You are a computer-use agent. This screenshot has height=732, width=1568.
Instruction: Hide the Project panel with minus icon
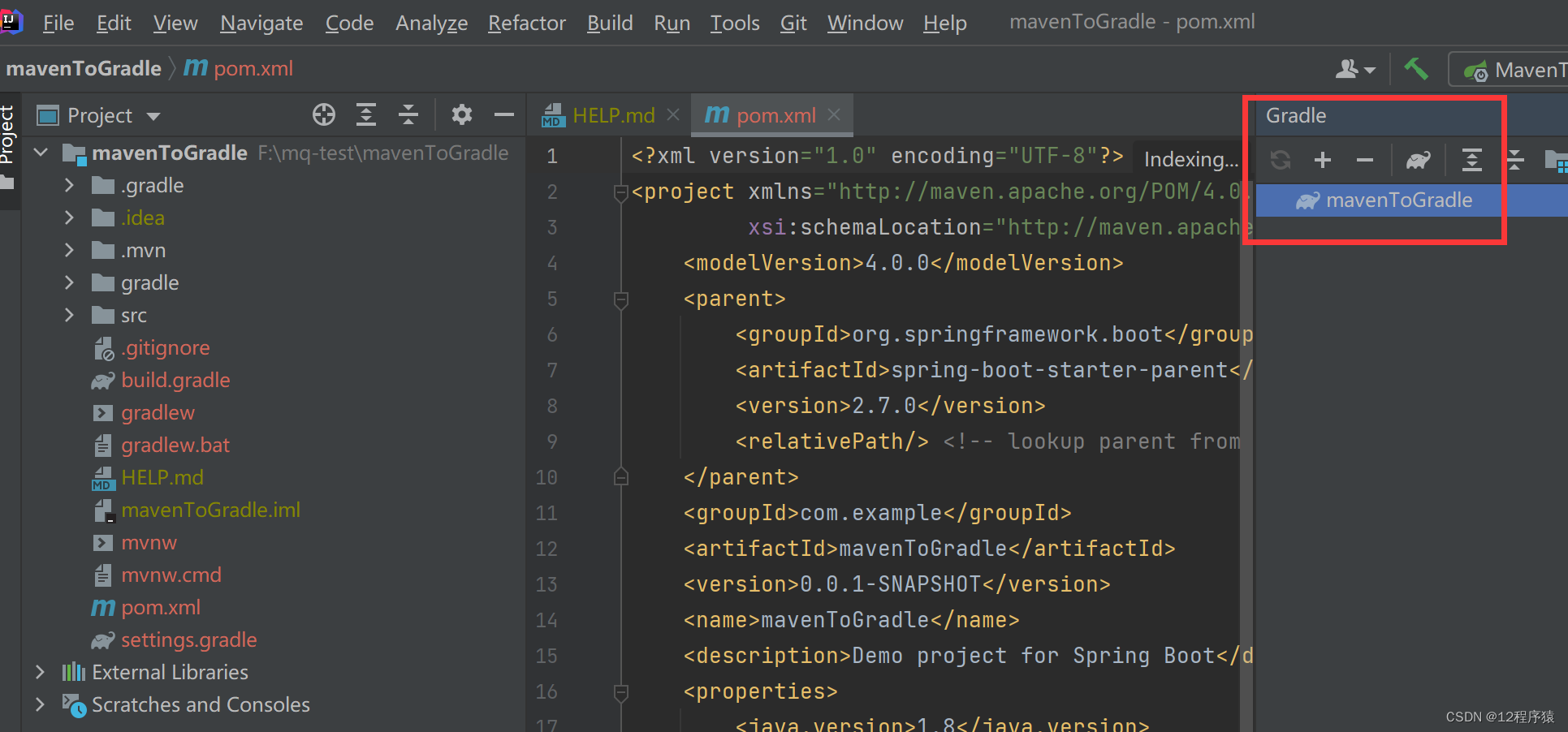pyautogui.click(x=504, y=115)
